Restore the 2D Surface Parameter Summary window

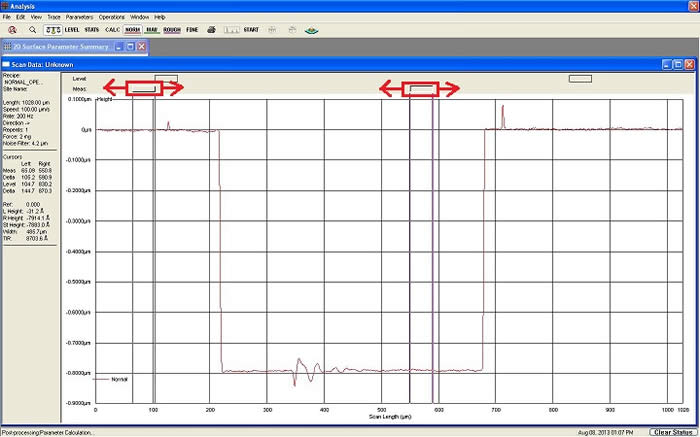point(130,46)
